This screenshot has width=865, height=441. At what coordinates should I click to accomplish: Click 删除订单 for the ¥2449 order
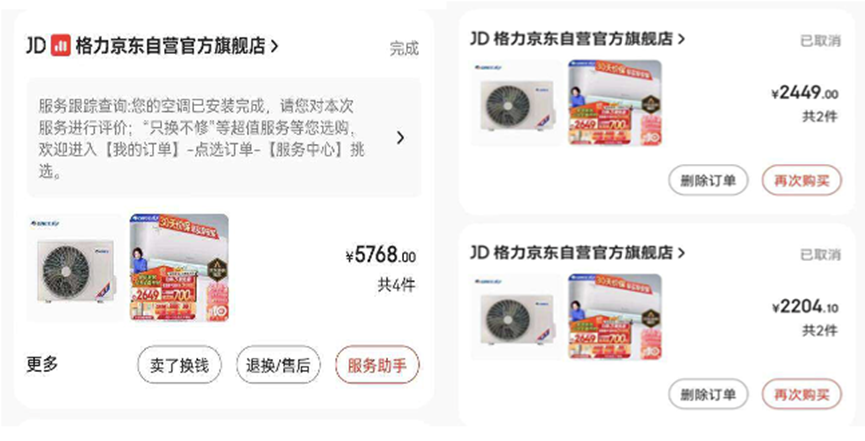click(708, 180)
